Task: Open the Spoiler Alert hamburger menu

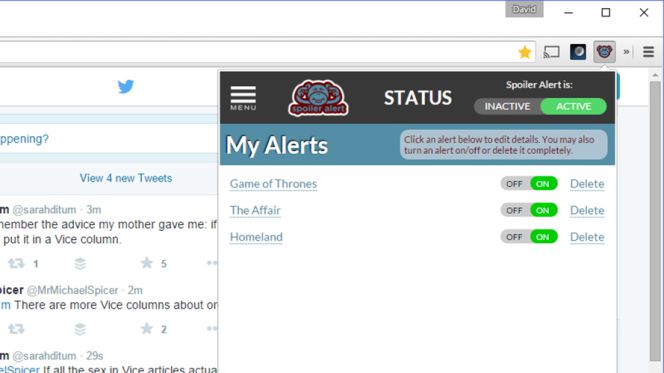Action: point(243,98)
